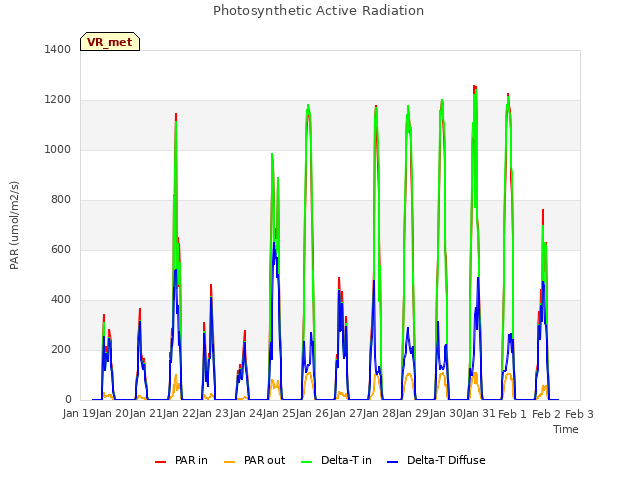The height and width of the screenshot is (480, 640).
Task: Click the orange PAR out legend swatch
Action: pos(230,461)
